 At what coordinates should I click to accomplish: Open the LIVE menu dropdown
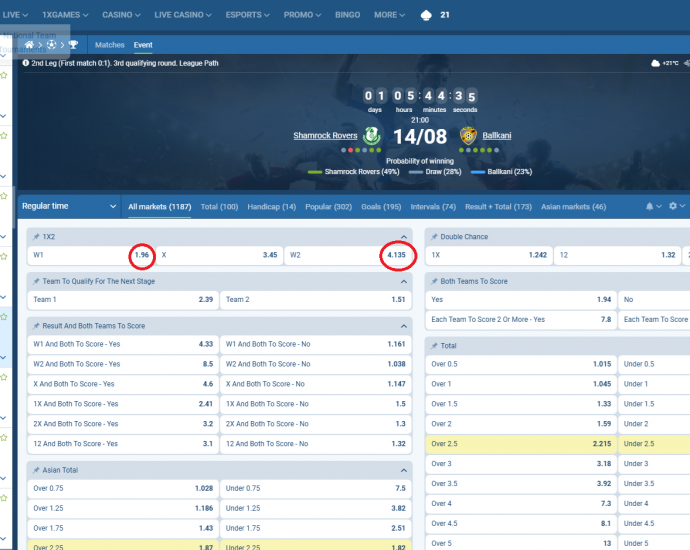[15, 15]
